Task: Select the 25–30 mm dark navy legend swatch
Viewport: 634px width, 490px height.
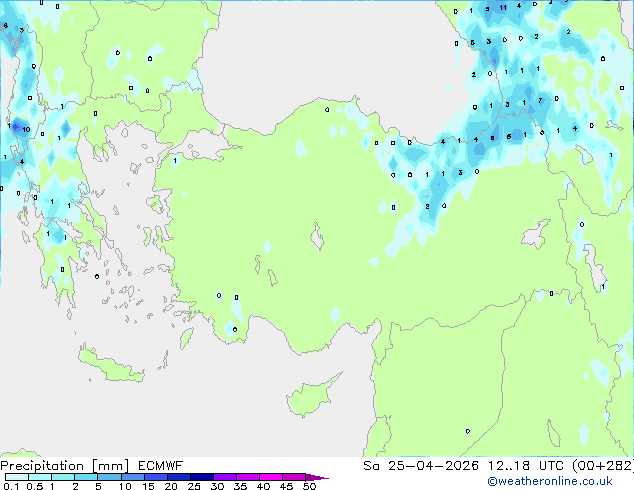Action: point(201,477)
